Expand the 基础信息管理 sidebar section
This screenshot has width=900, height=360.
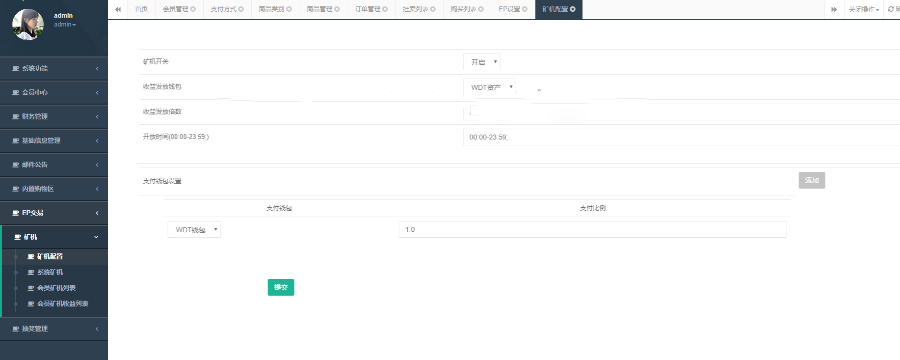tap(54, 141)
